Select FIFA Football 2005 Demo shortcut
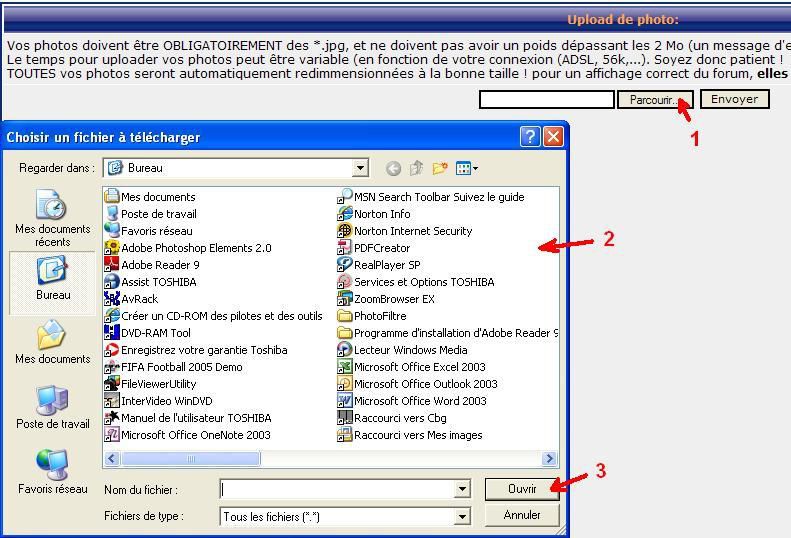Screen dimensions: 791x538 pyautogui.click(x=174, y=367)
